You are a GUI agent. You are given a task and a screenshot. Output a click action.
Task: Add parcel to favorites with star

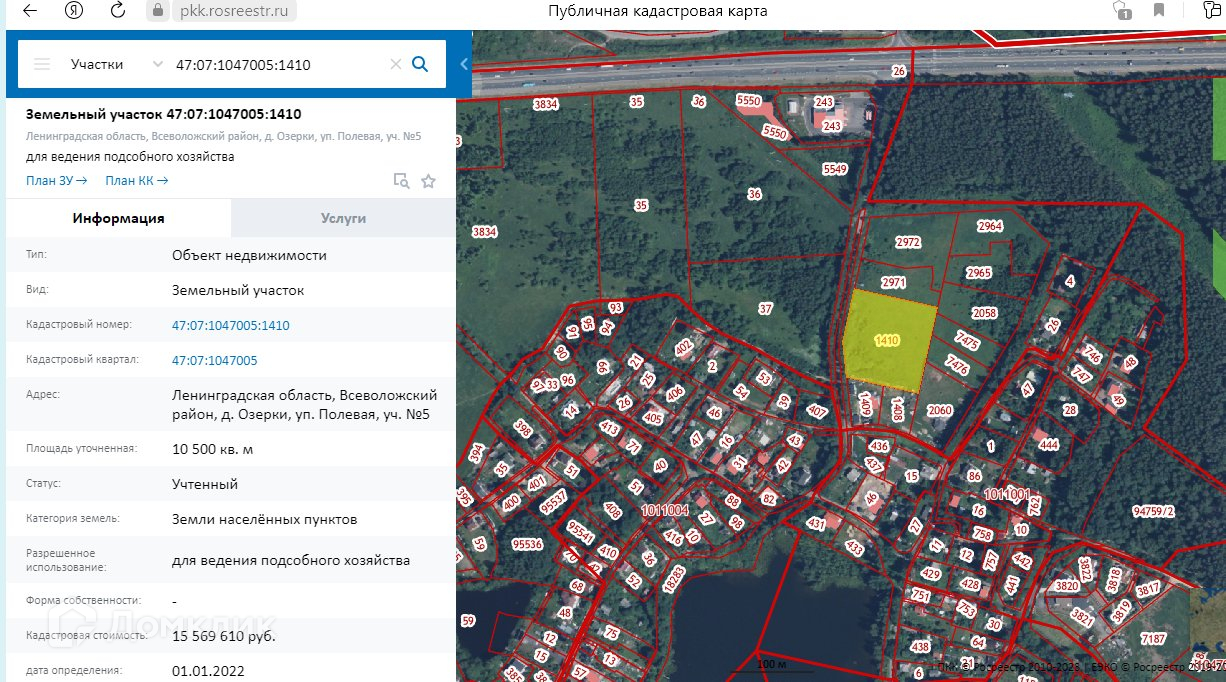[x=428, y=181]
